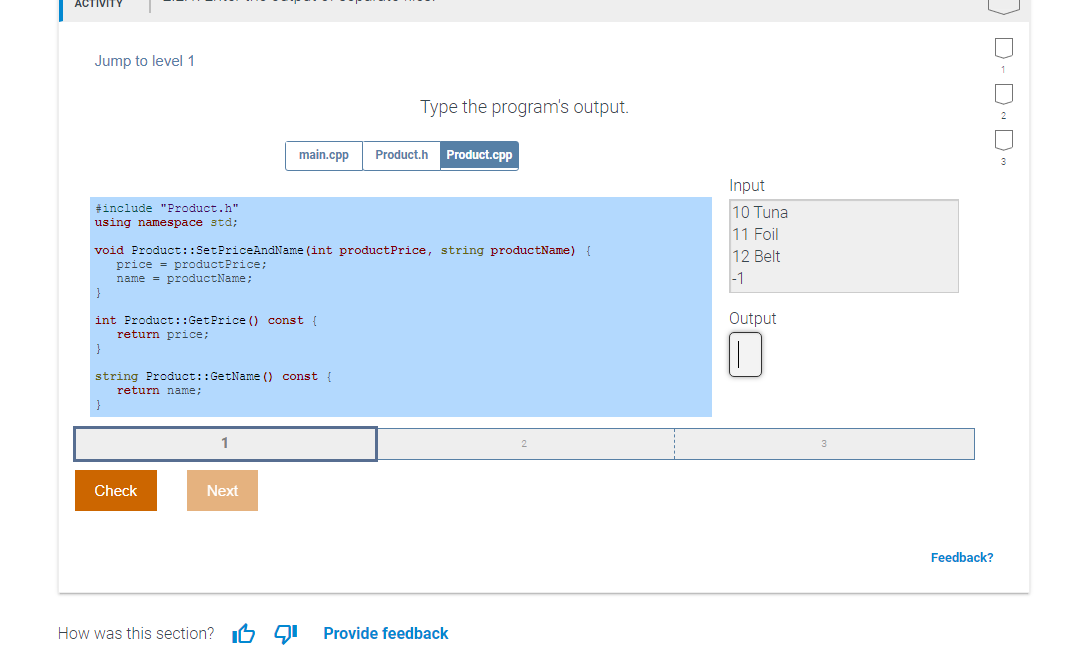Select step 2 in the progress bar
The height and width of the screenshot is (655, 1075).
tap(524, 443)
